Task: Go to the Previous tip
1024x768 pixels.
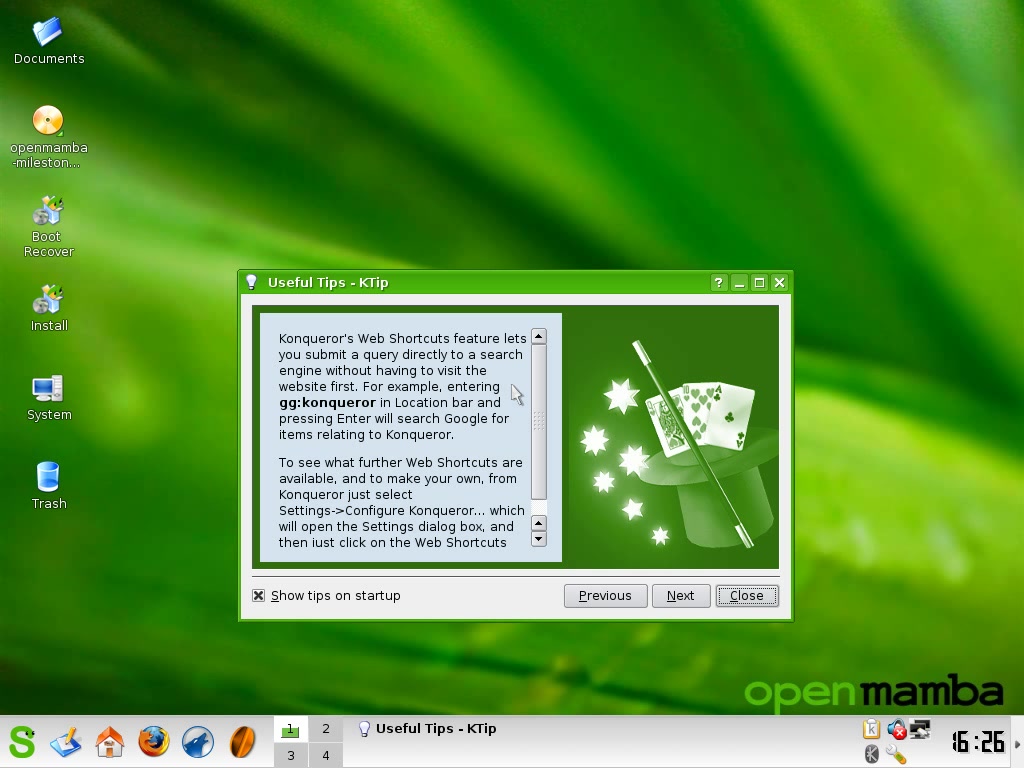Action: point(605,596)
